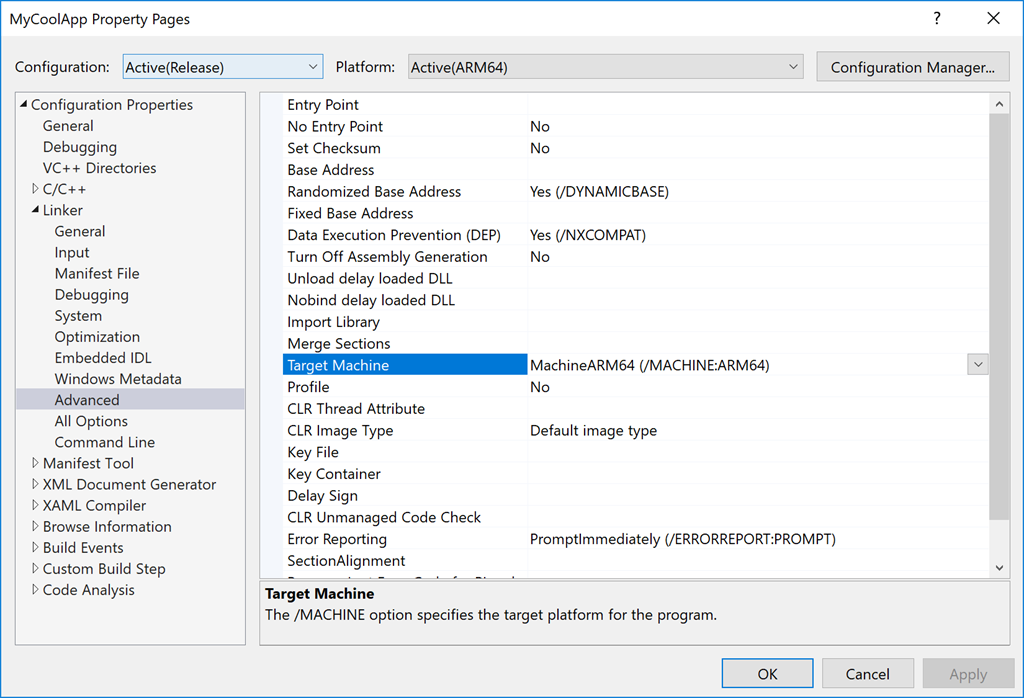This screenshot has height=698, width=1024.
Task: Expand the Code Analysis node
Action: click(36, 590)
